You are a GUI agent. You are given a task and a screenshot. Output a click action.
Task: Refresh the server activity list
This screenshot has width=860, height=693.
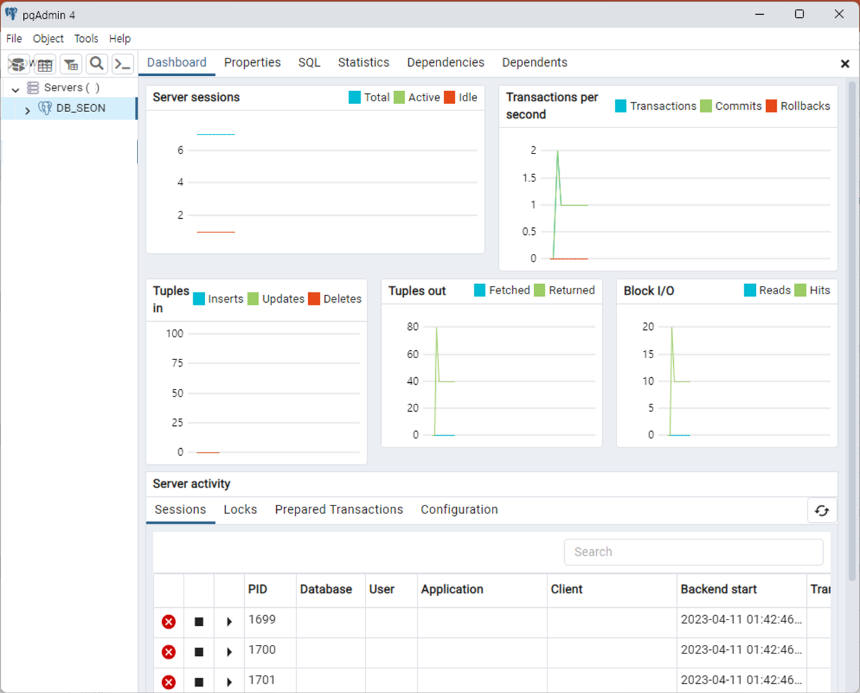[822, 510]
